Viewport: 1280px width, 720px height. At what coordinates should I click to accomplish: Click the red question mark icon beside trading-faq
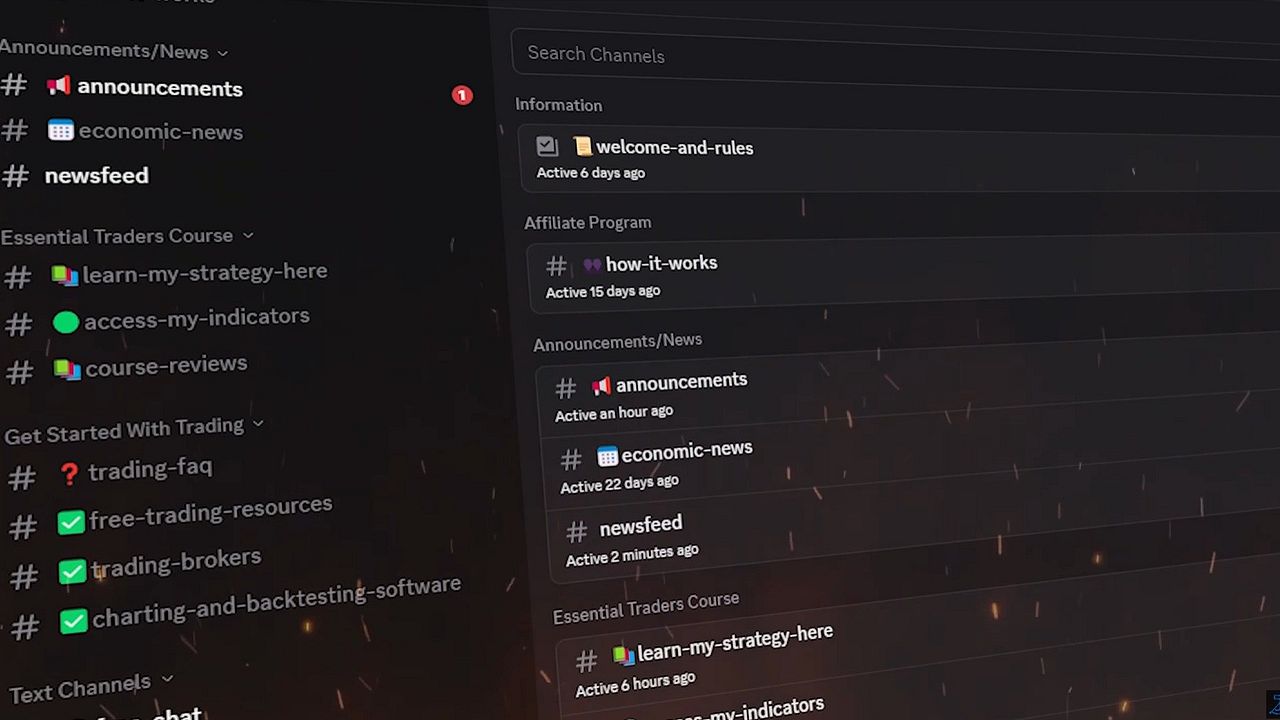(69, 474)
